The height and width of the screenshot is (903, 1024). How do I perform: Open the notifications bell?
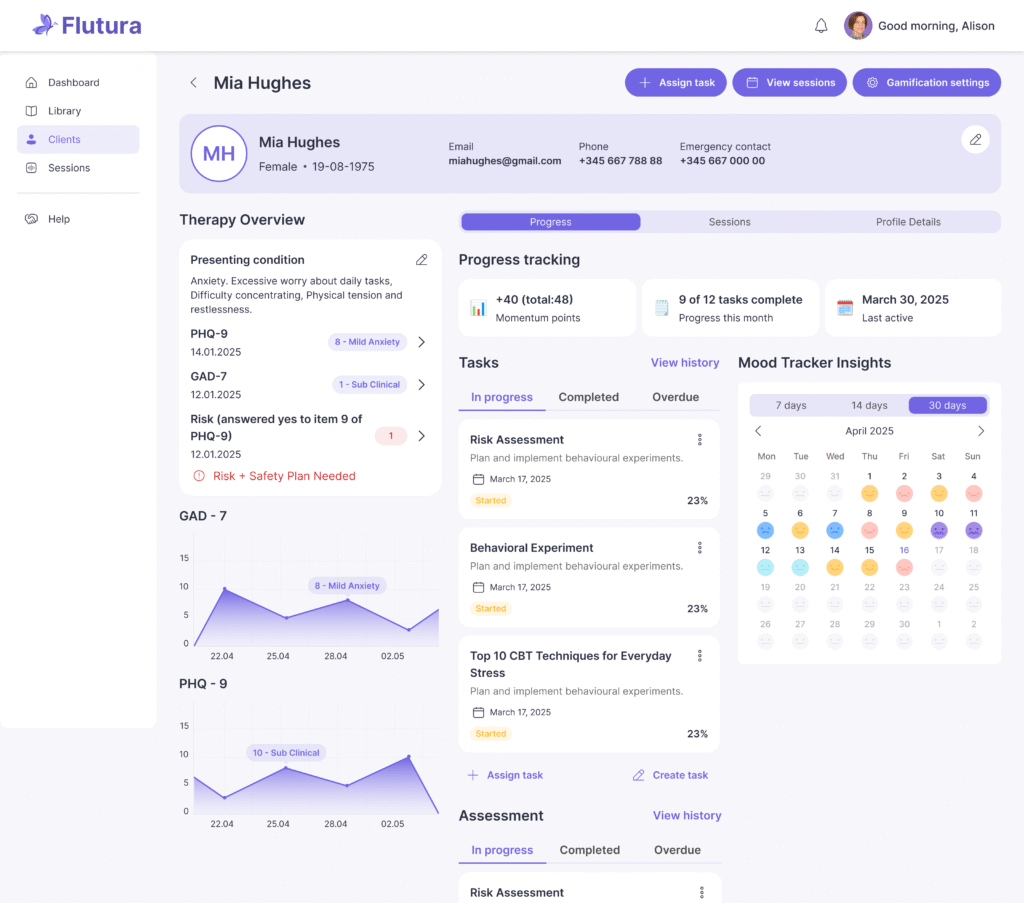[x=821, y=25]
